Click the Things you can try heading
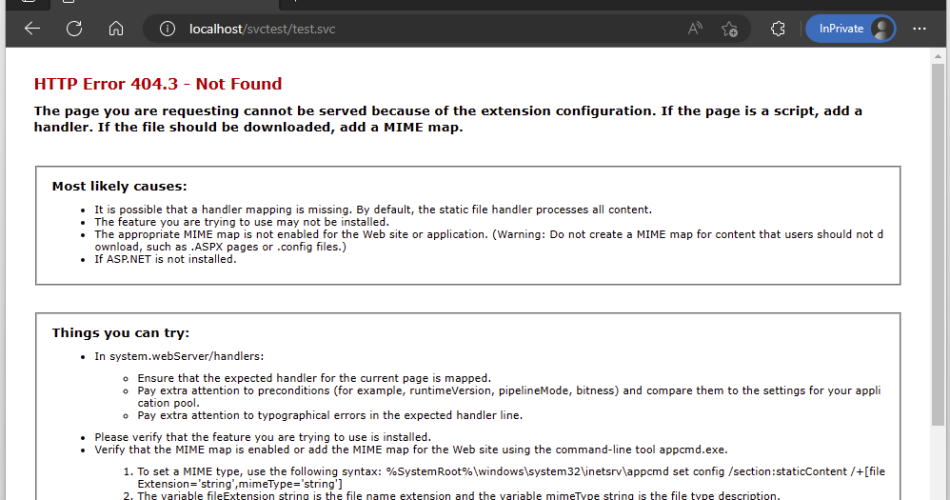The image size is (950, 500). tap(120, 333)
